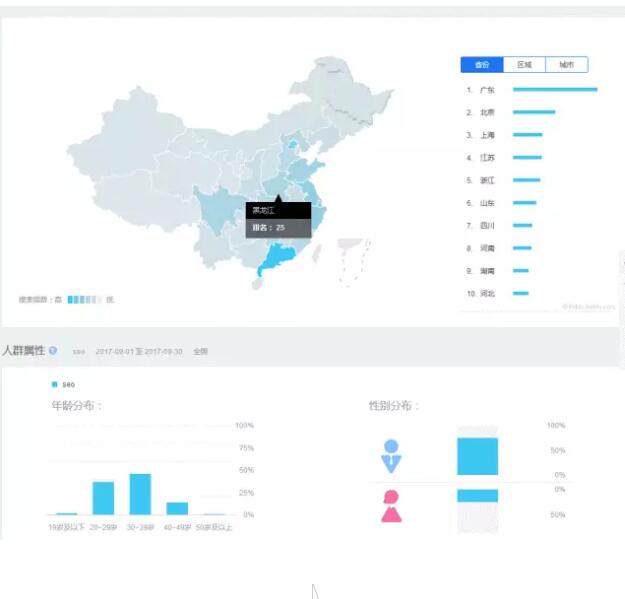Click the ranking bar for 上海

(x=527, y=135)
